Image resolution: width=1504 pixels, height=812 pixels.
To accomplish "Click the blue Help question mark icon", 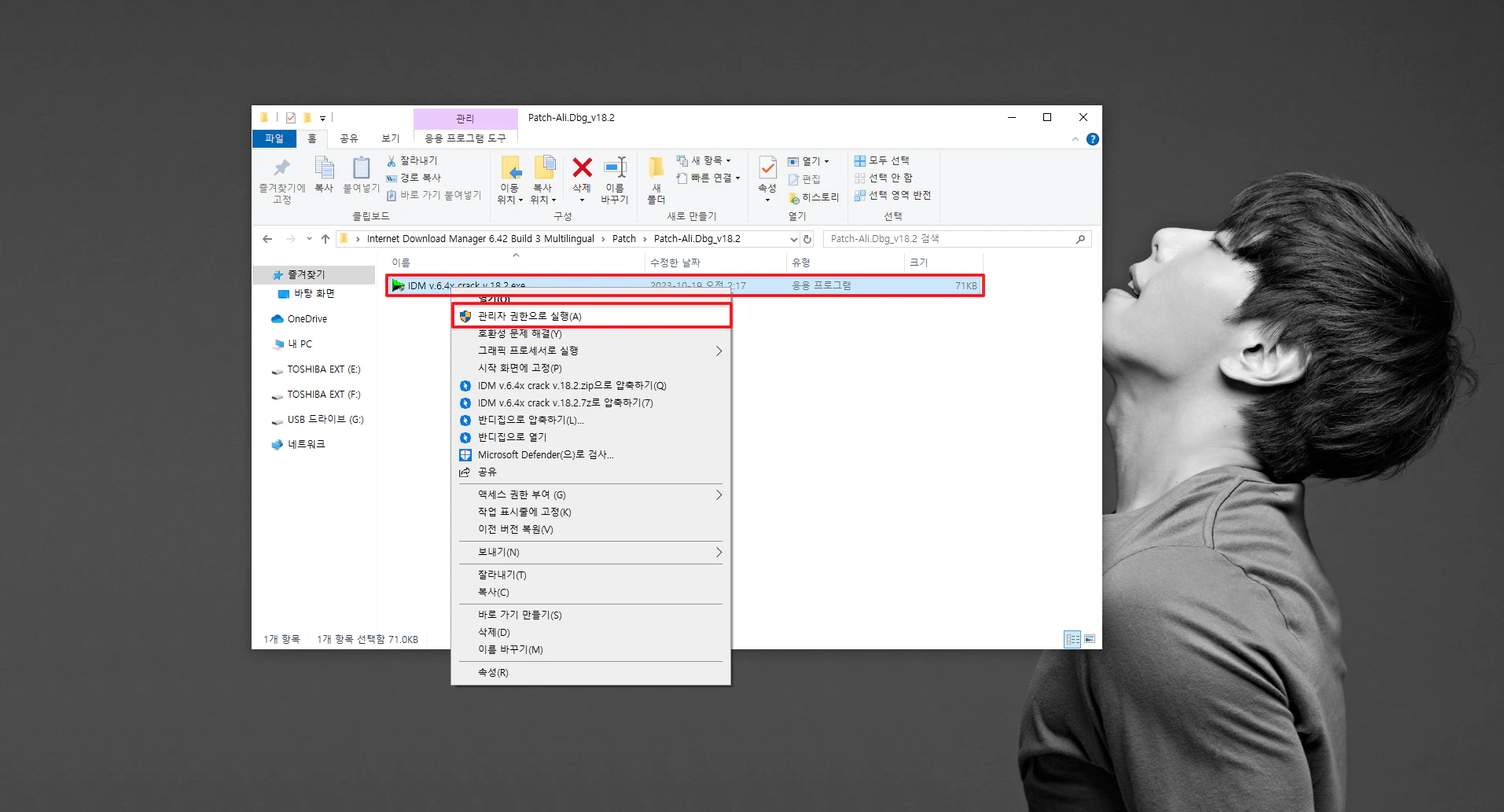I will point(1092,139).
